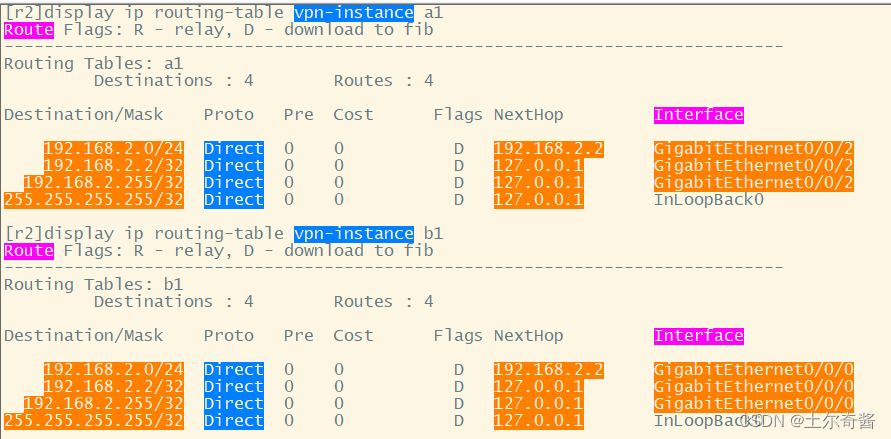
Task: Click the magenta Route label above Routing Tables a1
Action: click(x=28, y=30)
